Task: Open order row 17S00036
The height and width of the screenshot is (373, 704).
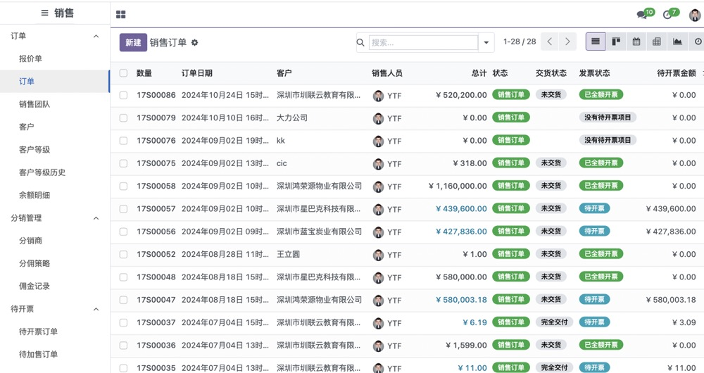Action: coord(407,345)
